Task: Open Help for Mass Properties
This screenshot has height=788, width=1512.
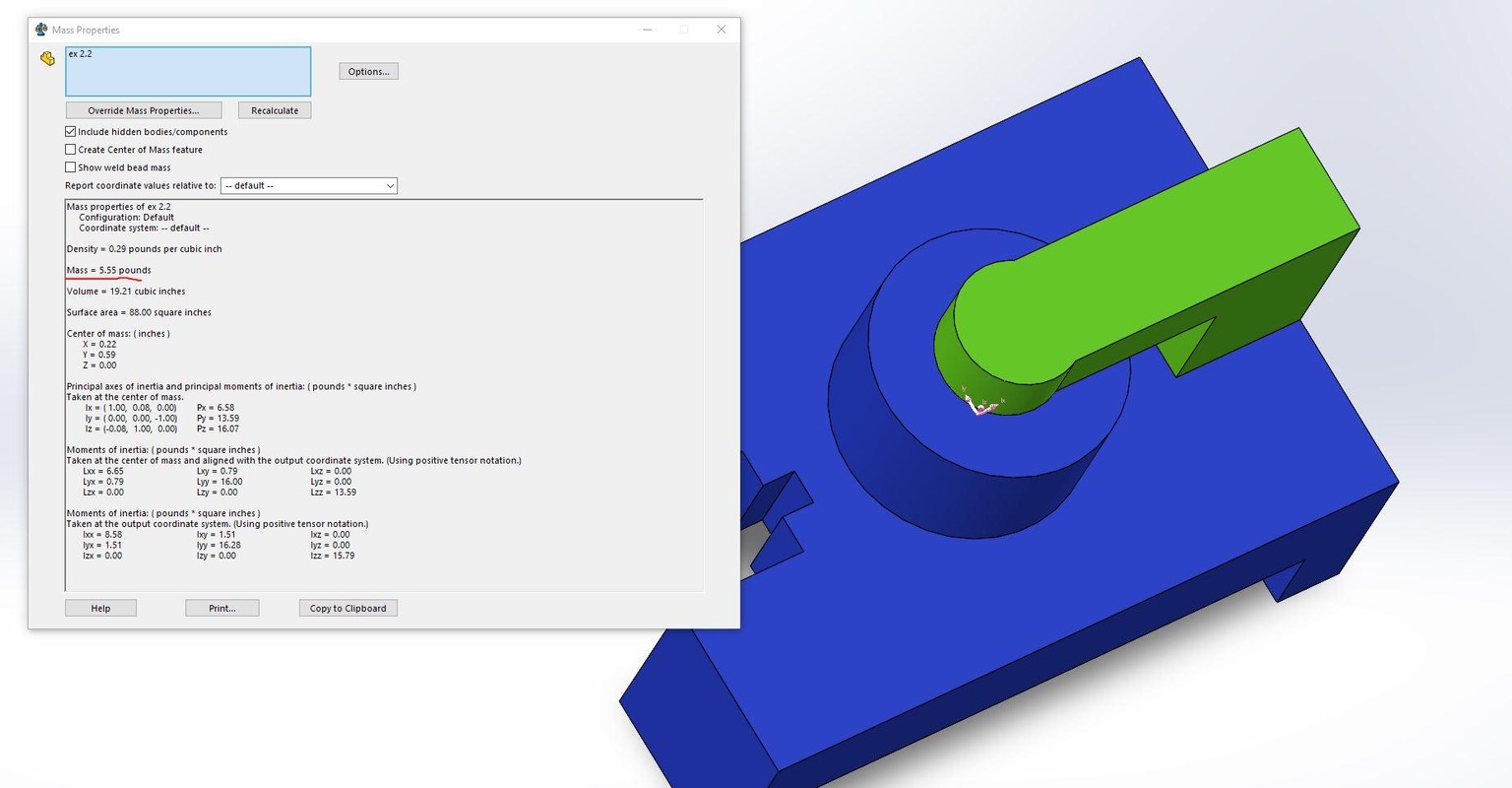Action: tap(100, 608)
